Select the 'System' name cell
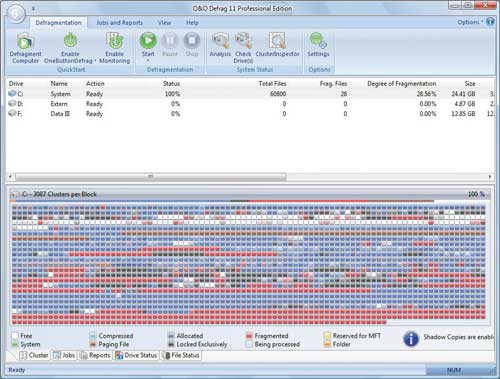Image resolution: width=500 pixels, height=379 pixels. [x=60, y=94]
